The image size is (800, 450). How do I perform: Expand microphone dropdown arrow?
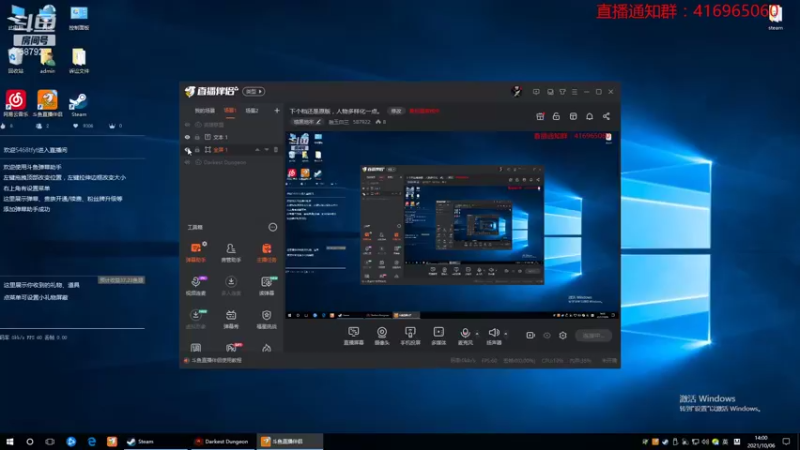tap(477, 334)
